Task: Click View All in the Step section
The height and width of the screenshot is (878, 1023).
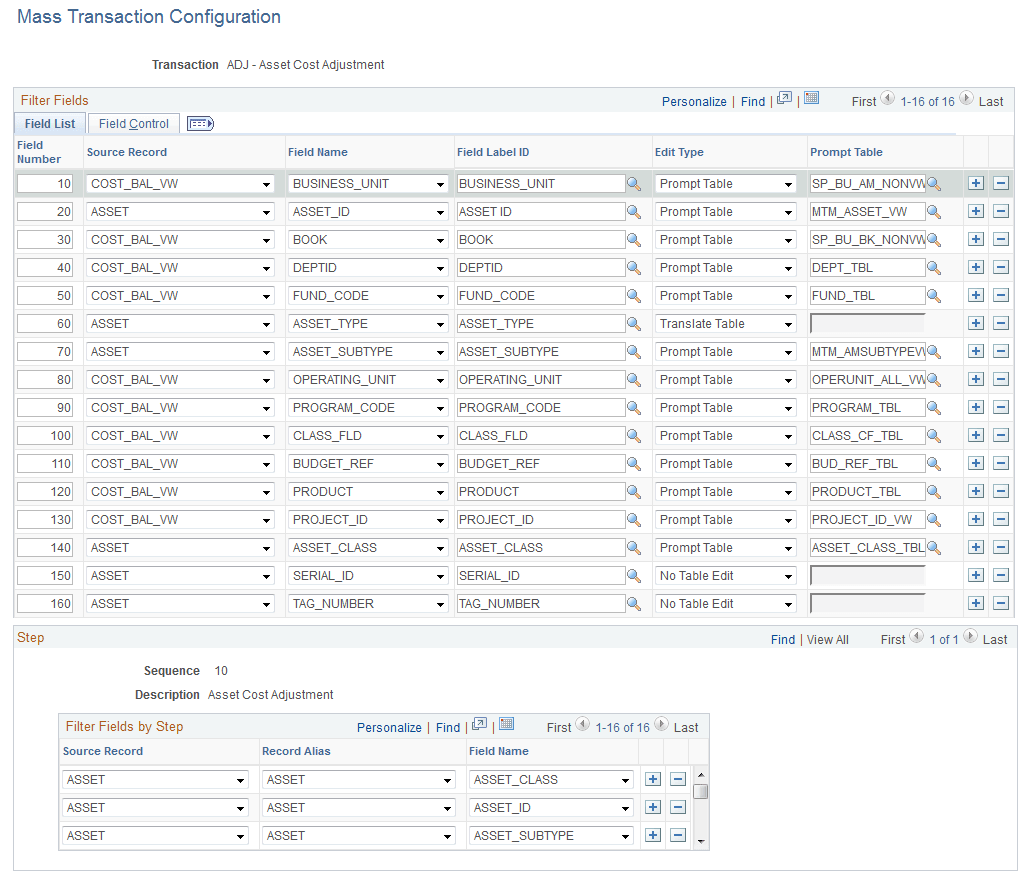Action: click(x=827, y=639)
